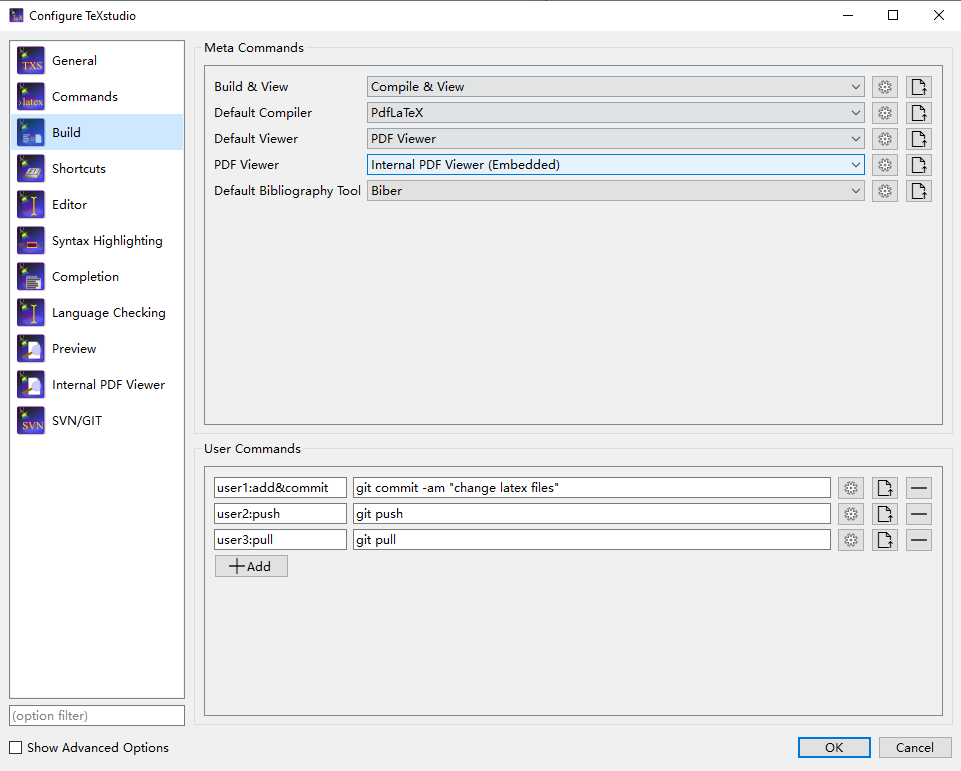Viewport: 961px width, 771px height.
Task: Remove the user2:push command with minus button
Action: (x=919, y=514)
